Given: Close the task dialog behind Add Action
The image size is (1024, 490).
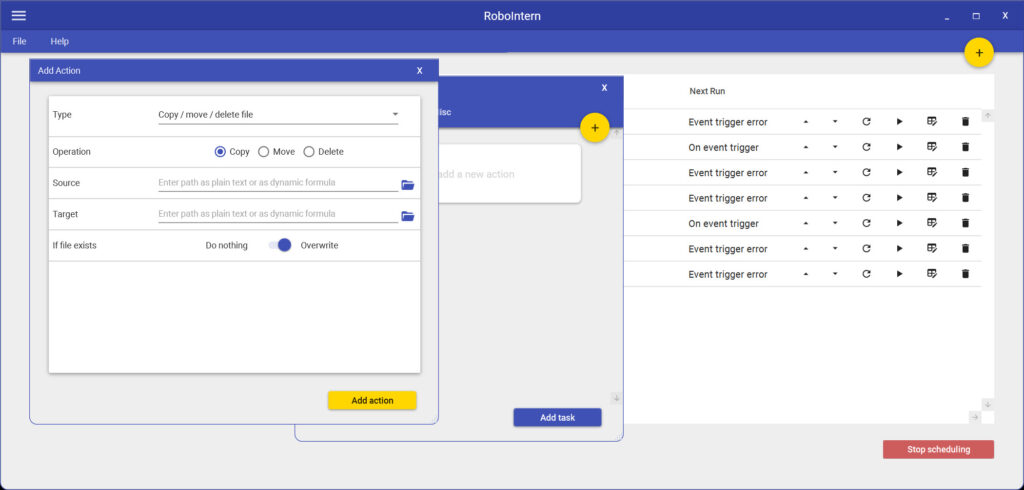Looking at the screenshot, I should pos(604,88).
